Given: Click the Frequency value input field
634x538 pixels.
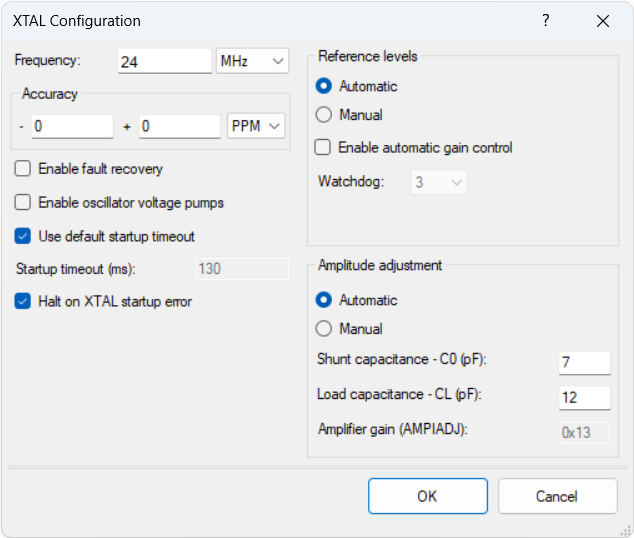Looking at the screenshot, I should pyautogui.click(x=165, y=61).
